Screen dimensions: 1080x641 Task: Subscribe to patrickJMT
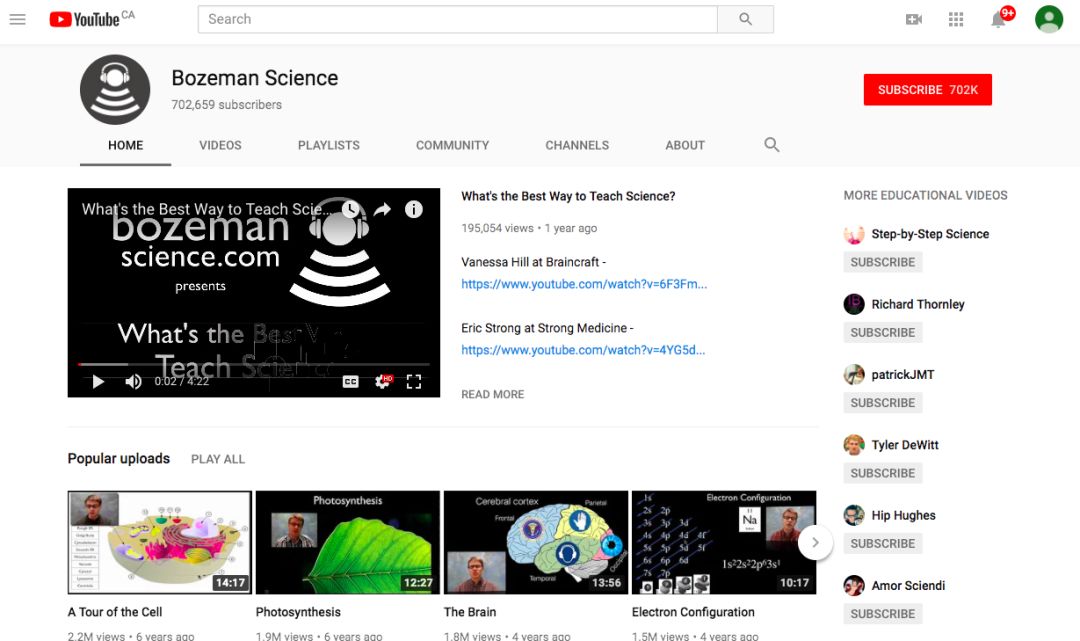tap(882, 403)
